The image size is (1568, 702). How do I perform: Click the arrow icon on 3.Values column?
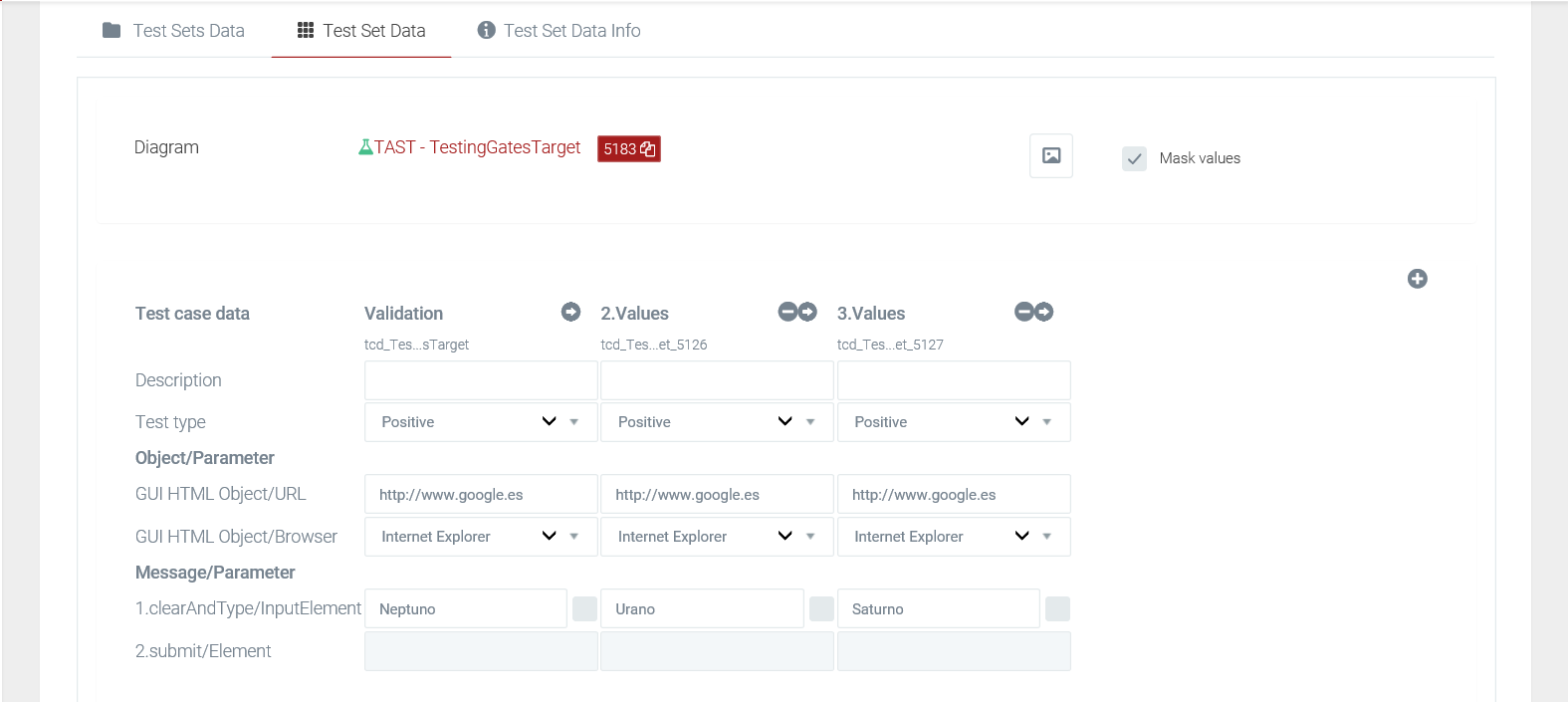pyautogui.click(x=1043, y=313)
